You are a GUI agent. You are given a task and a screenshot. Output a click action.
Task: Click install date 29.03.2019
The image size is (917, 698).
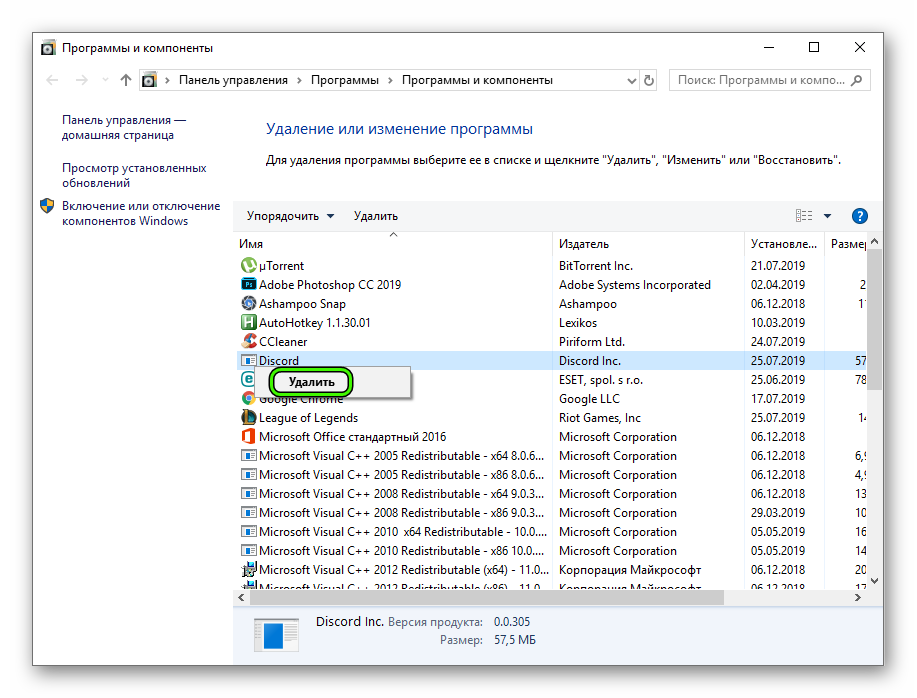point(778,513)
